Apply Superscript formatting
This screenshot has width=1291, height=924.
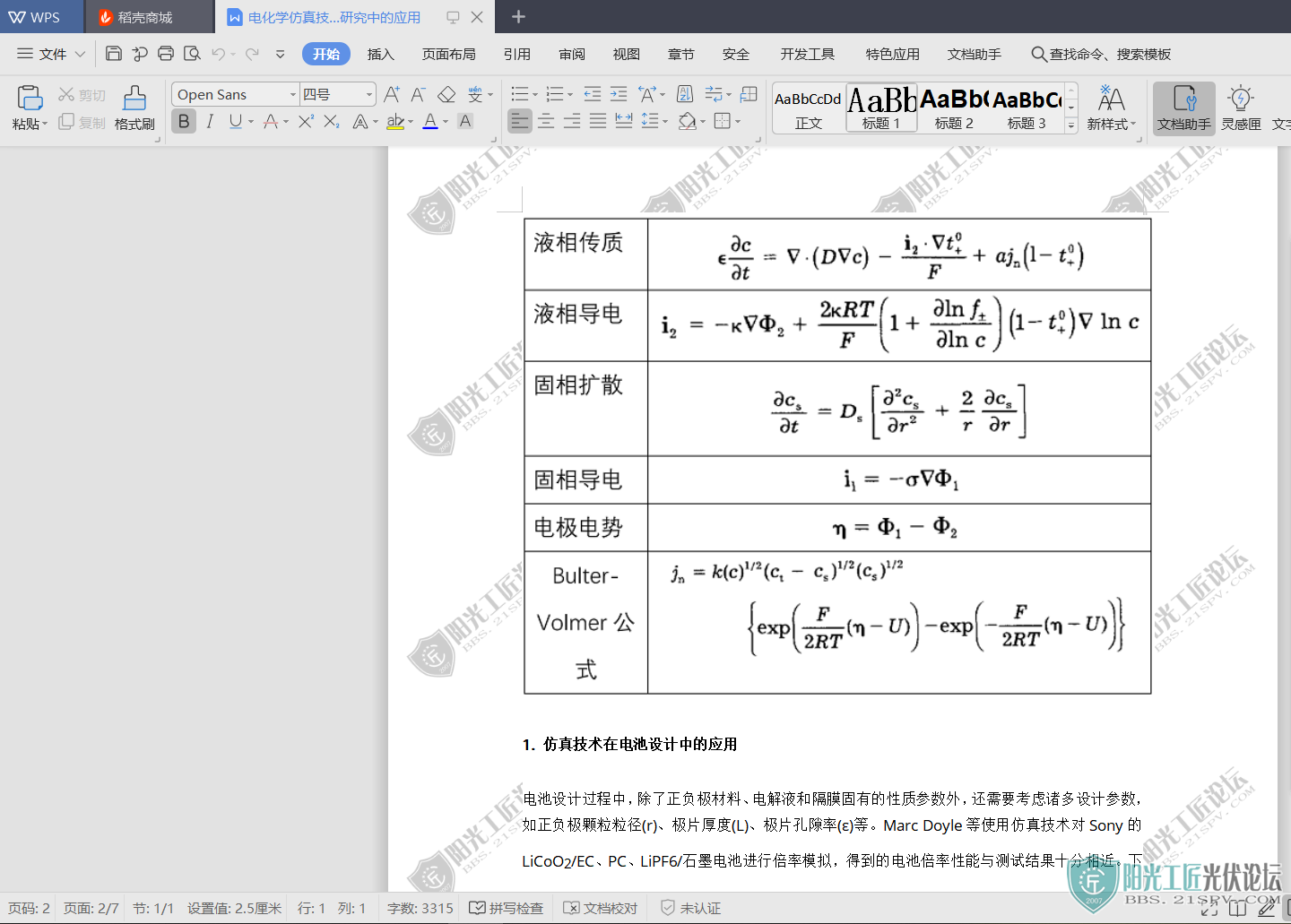point(307,121)
